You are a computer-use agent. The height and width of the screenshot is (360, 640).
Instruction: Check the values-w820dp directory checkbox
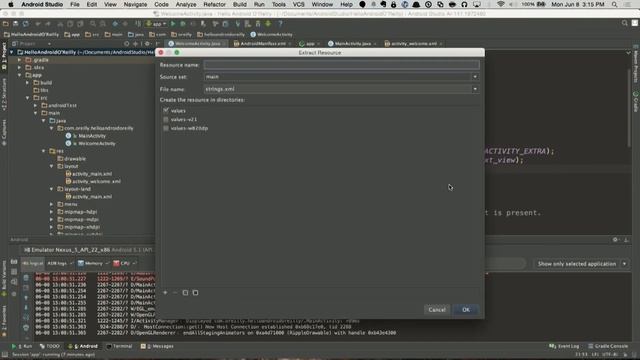point(166,128)
